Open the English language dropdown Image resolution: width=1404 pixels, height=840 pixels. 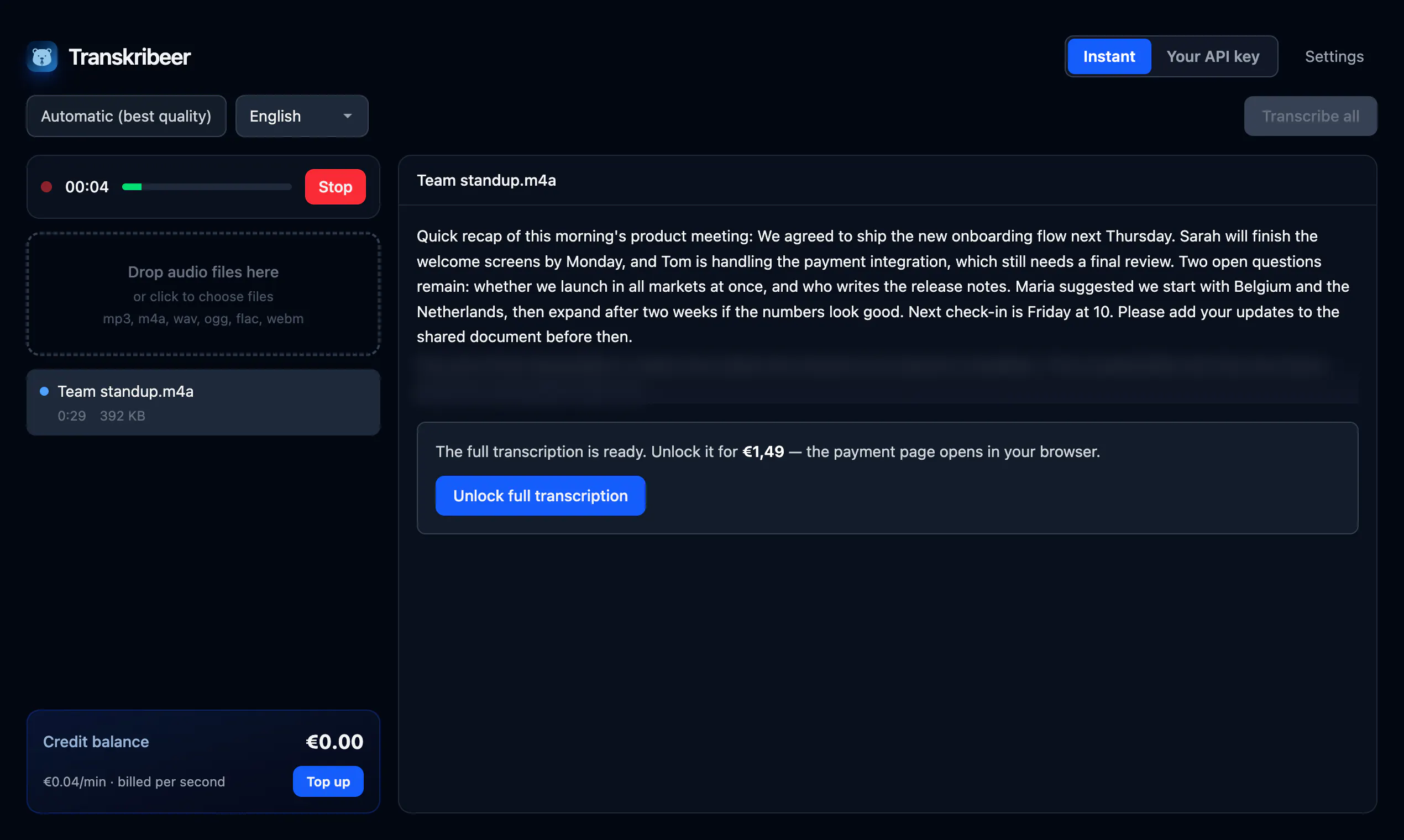pos(302,116)
